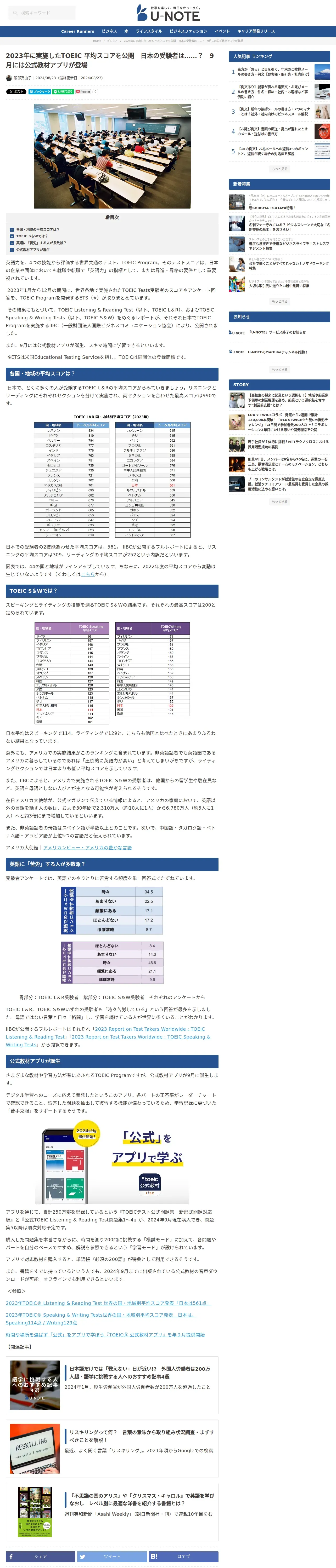The image size is (336, 1568).
Task: Open reference link 公式教材アプリを年９月提供開始
Action: 105,1334
